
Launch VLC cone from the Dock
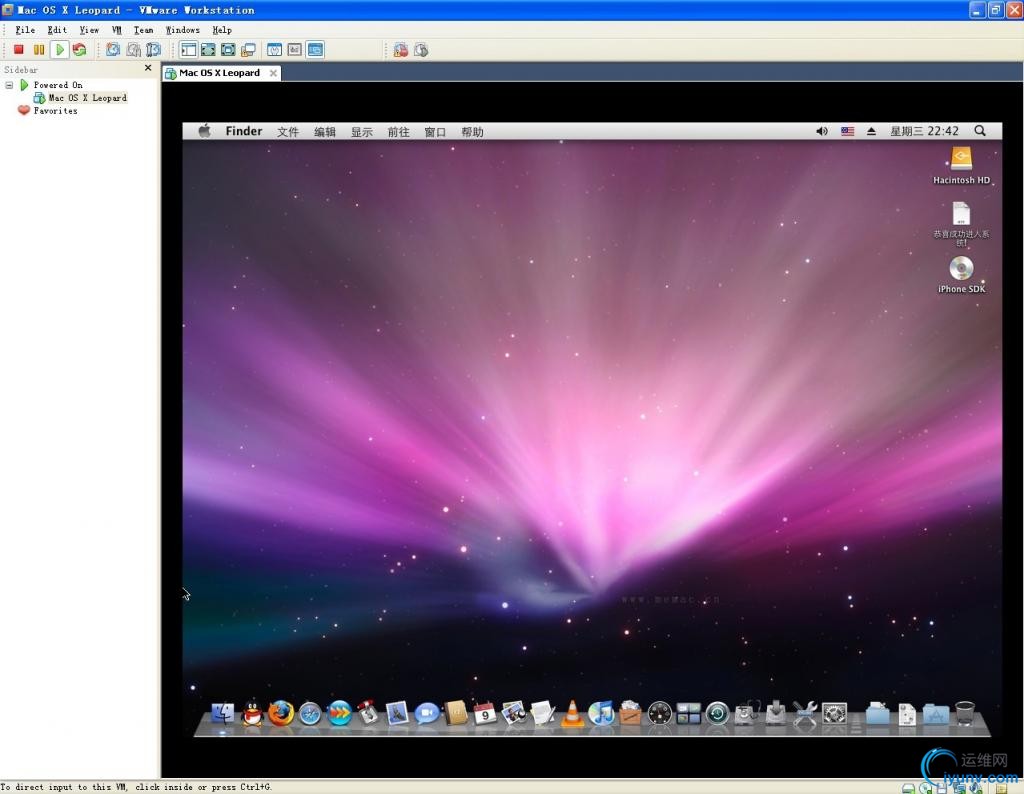(x=572, y=713)
